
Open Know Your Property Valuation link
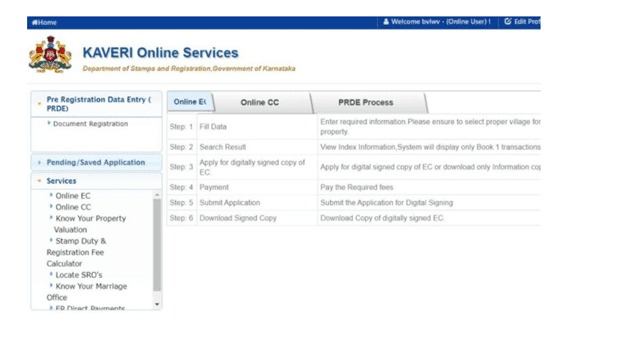90,224
